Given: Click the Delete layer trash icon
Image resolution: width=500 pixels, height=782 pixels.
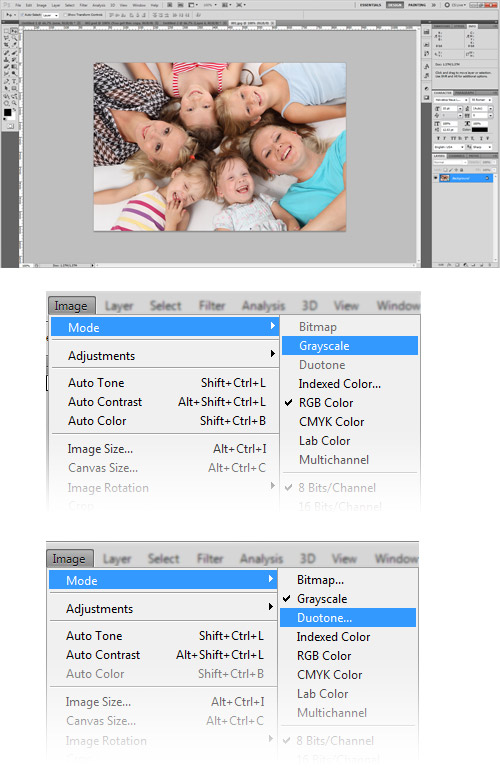Looking at the screenshot, I should point(490,265).
